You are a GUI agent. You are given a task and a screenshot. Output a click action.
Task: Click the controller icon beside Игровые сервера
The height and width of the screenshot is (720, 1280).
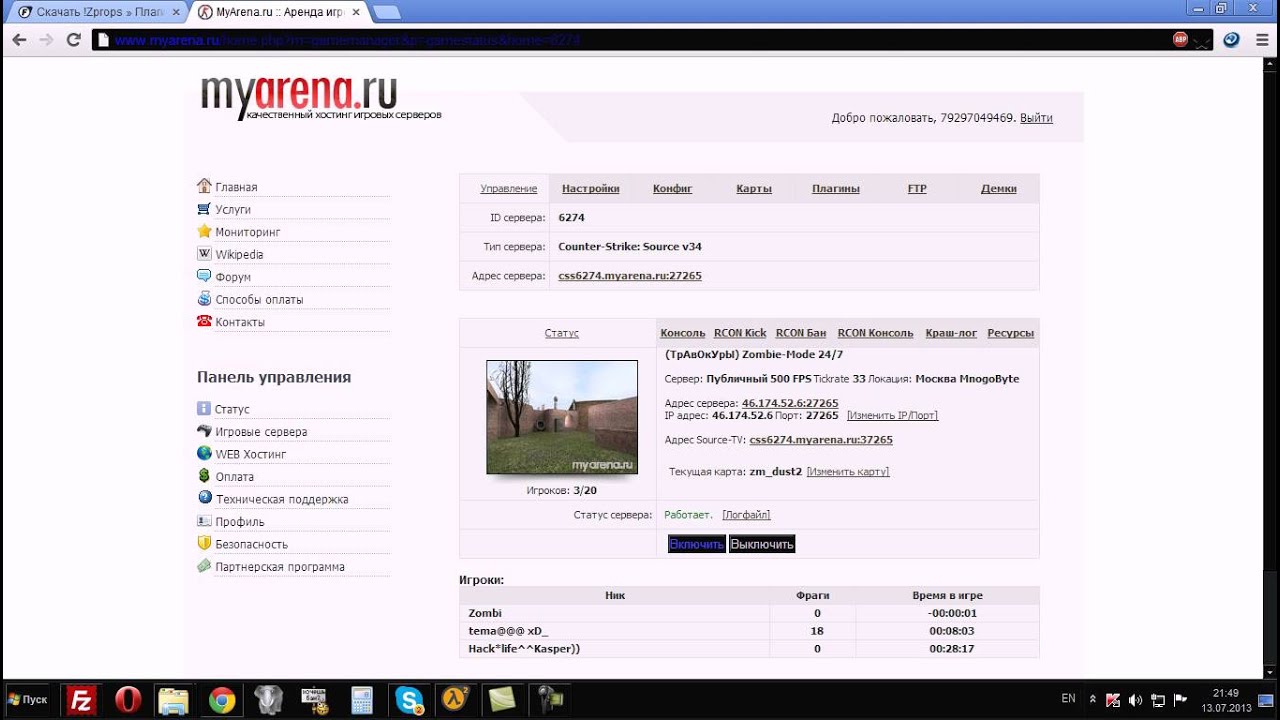pos(204,431)
